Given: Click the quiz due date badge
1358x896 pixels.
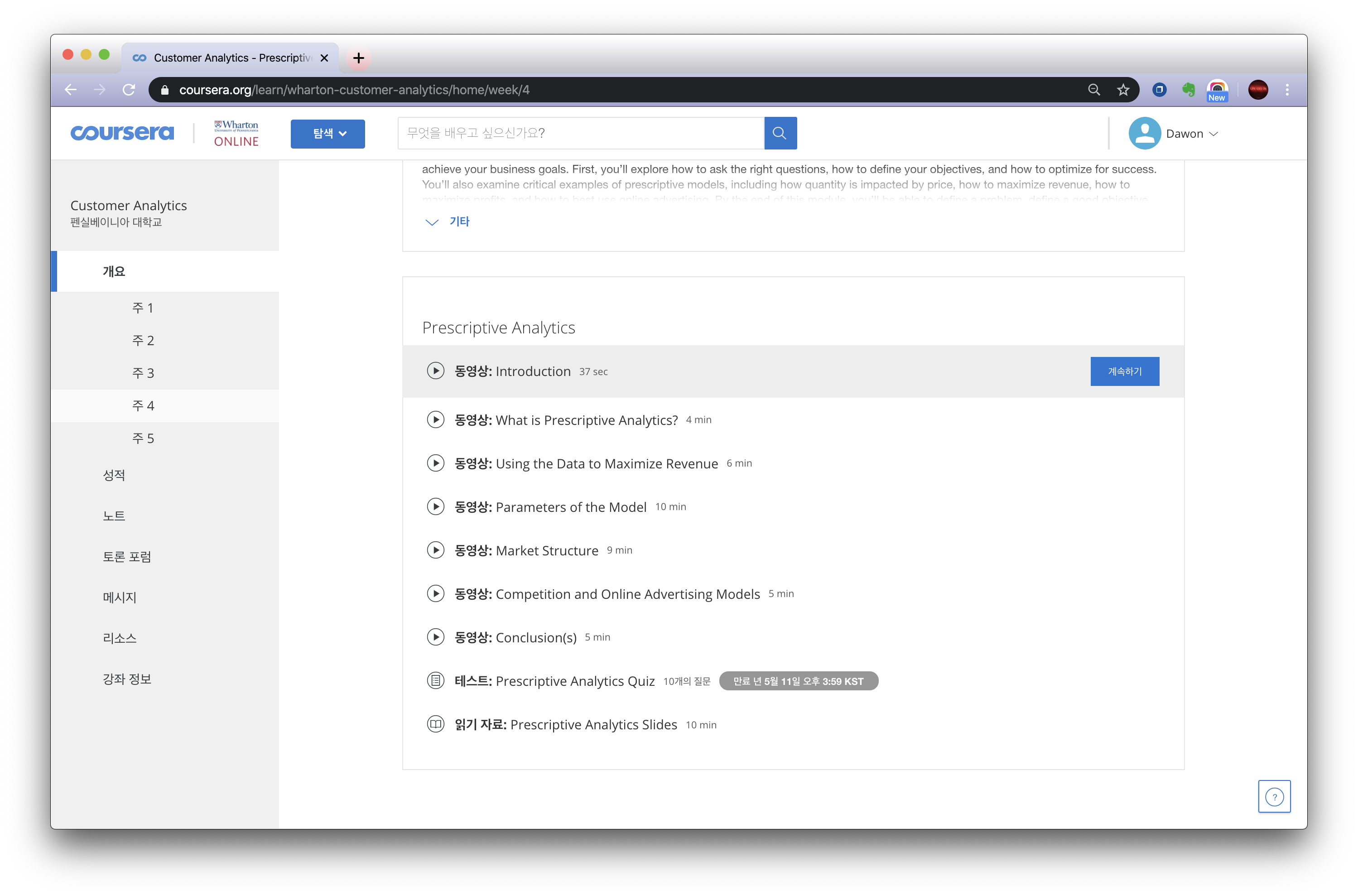Looking at the screenshot, I should coord(798,681).
